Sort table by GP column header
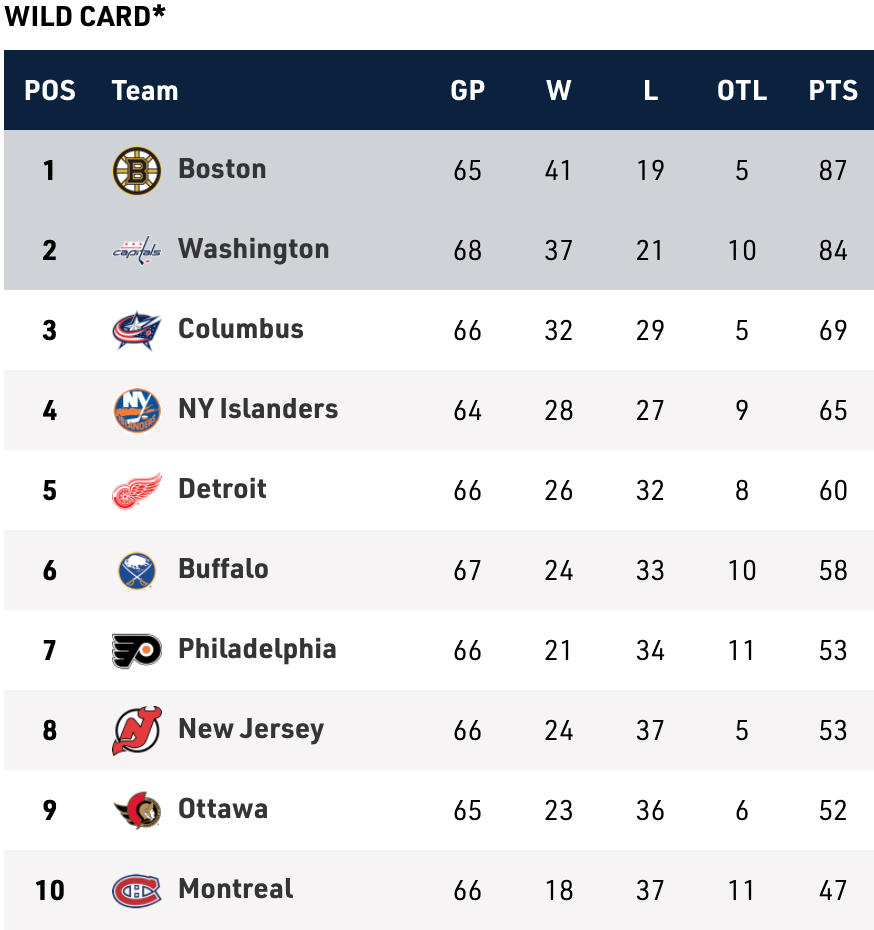Image resolution: width=874 pixels, height=930 pixels. click(467, 91)
